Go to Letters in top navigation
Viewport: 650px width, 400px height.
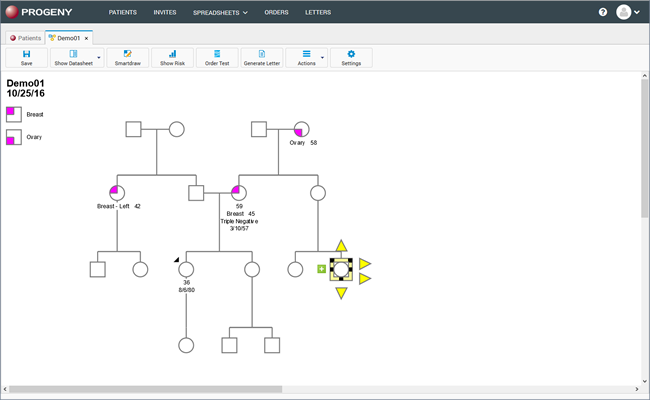(x=318, y=12)
